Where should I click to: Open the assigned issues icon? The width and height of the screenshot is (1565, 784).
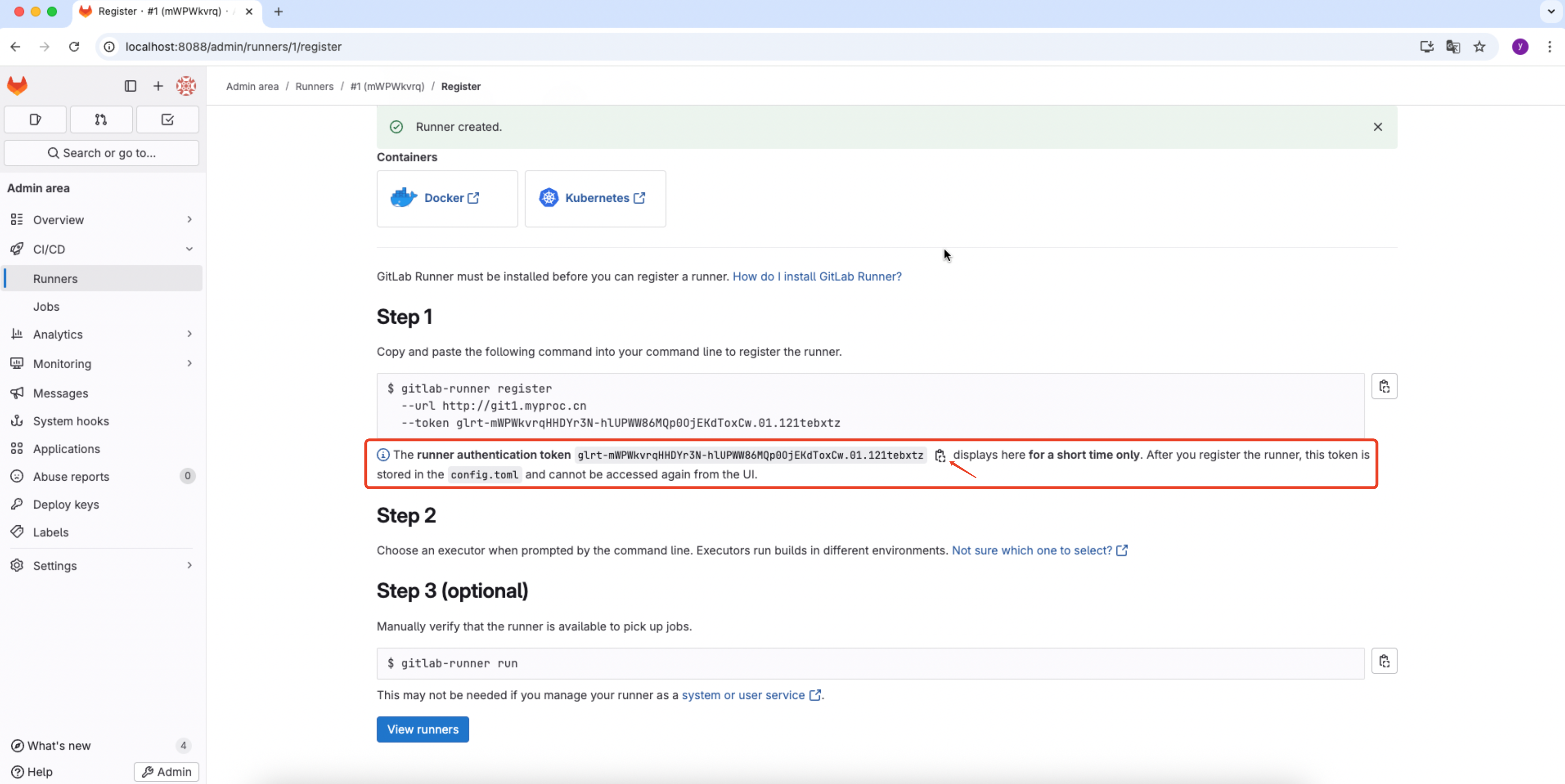[35, 119]
